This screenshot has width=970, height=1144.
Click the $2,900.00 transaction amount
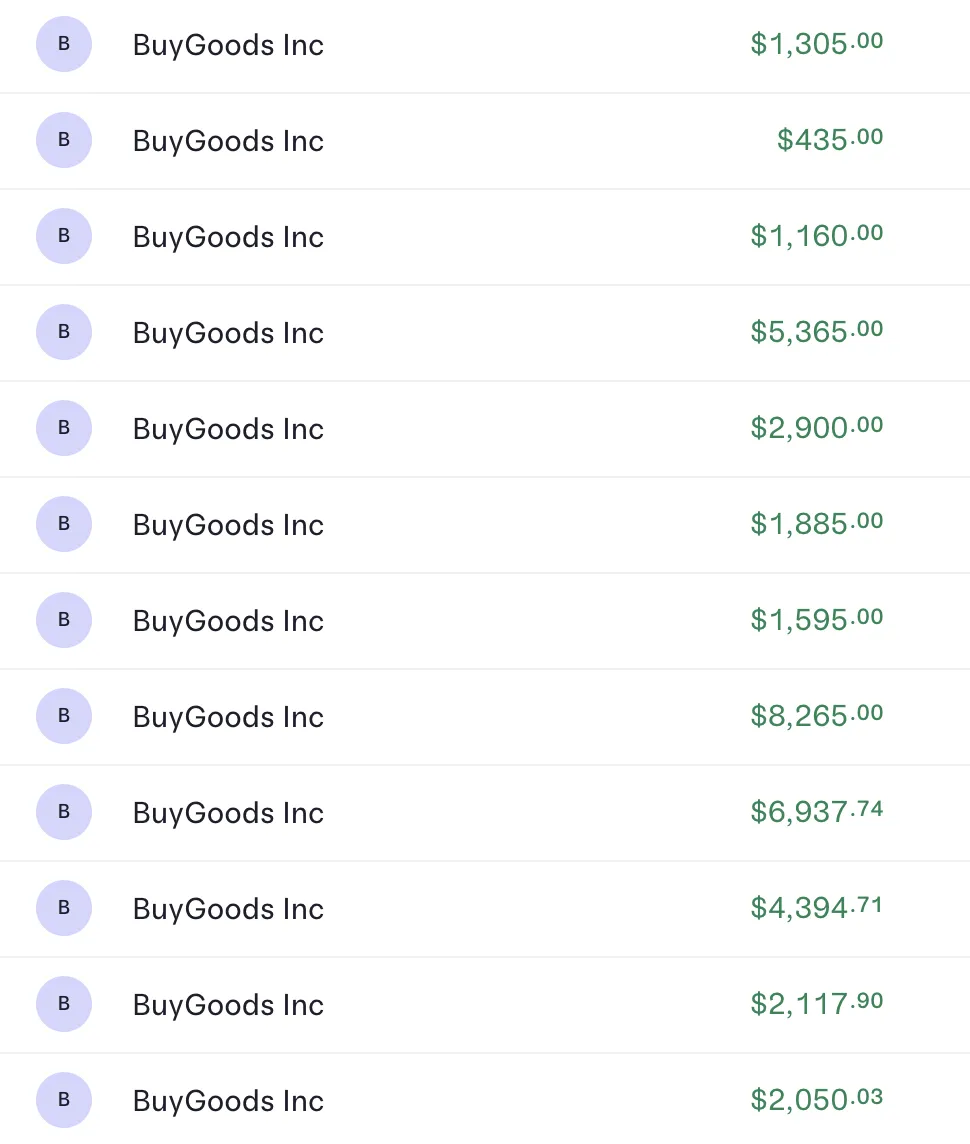point(817,428)
